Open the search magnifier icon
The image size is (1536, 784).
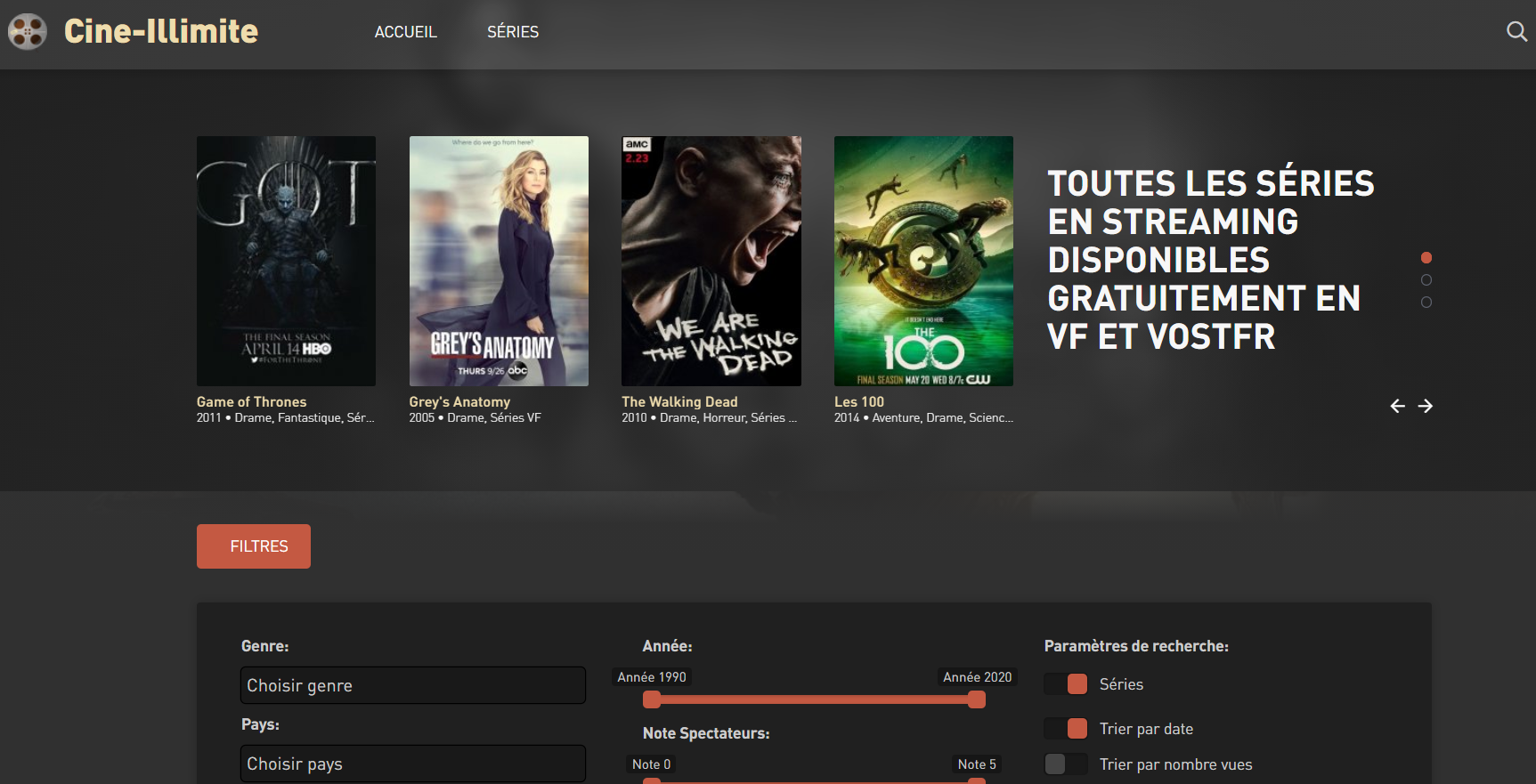click(1516, 32)
